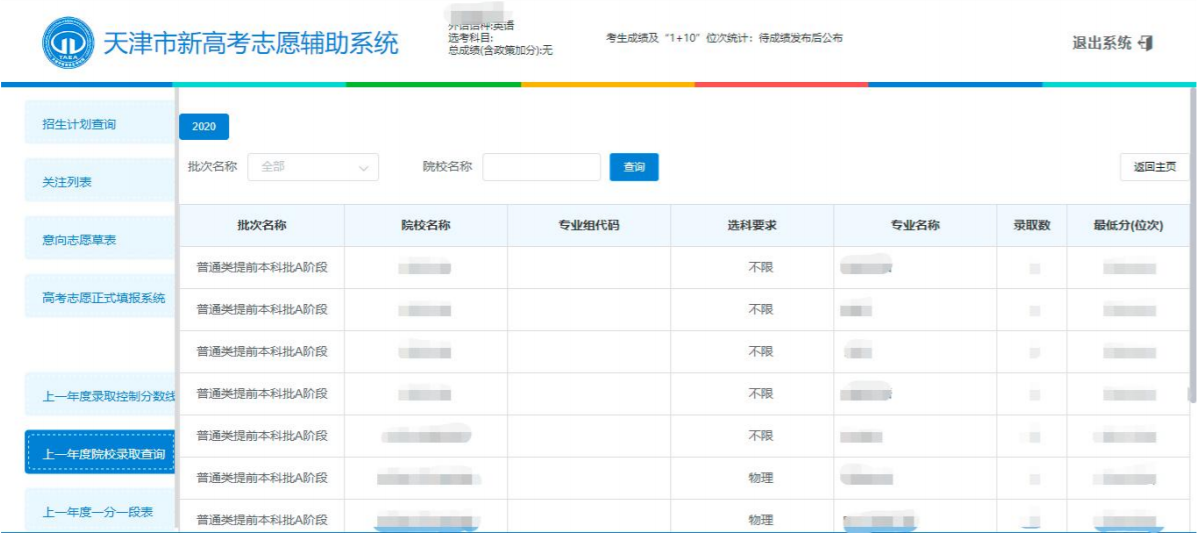Select 上一年度院校录取查询 menu item

pyautogui.click(x=103, y=454)
